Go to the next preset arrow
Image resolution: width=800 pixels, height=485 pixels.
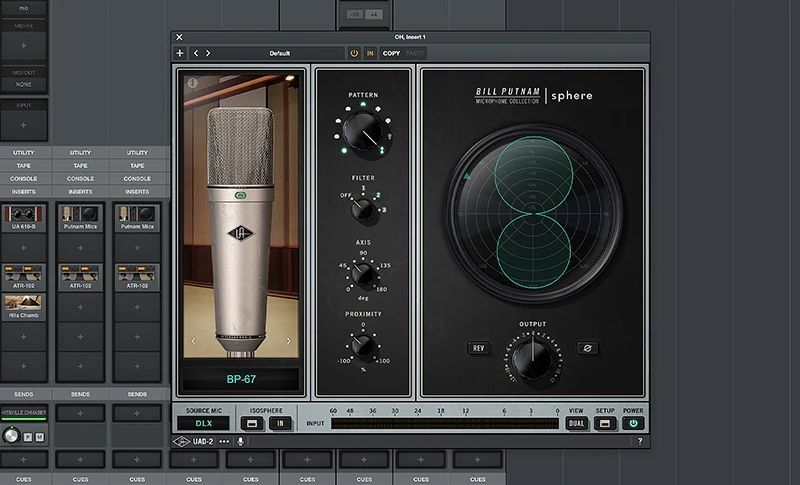pos(208,53)
